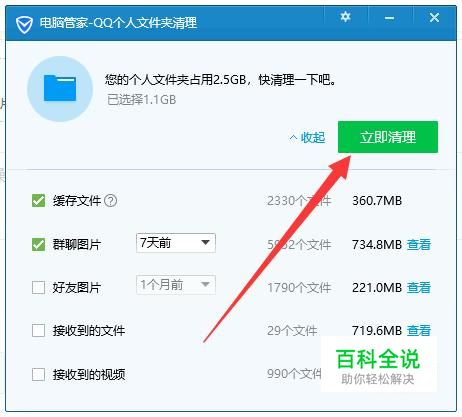
Task: Click the settings gear icon in title bar
Action: pos(345,17)
